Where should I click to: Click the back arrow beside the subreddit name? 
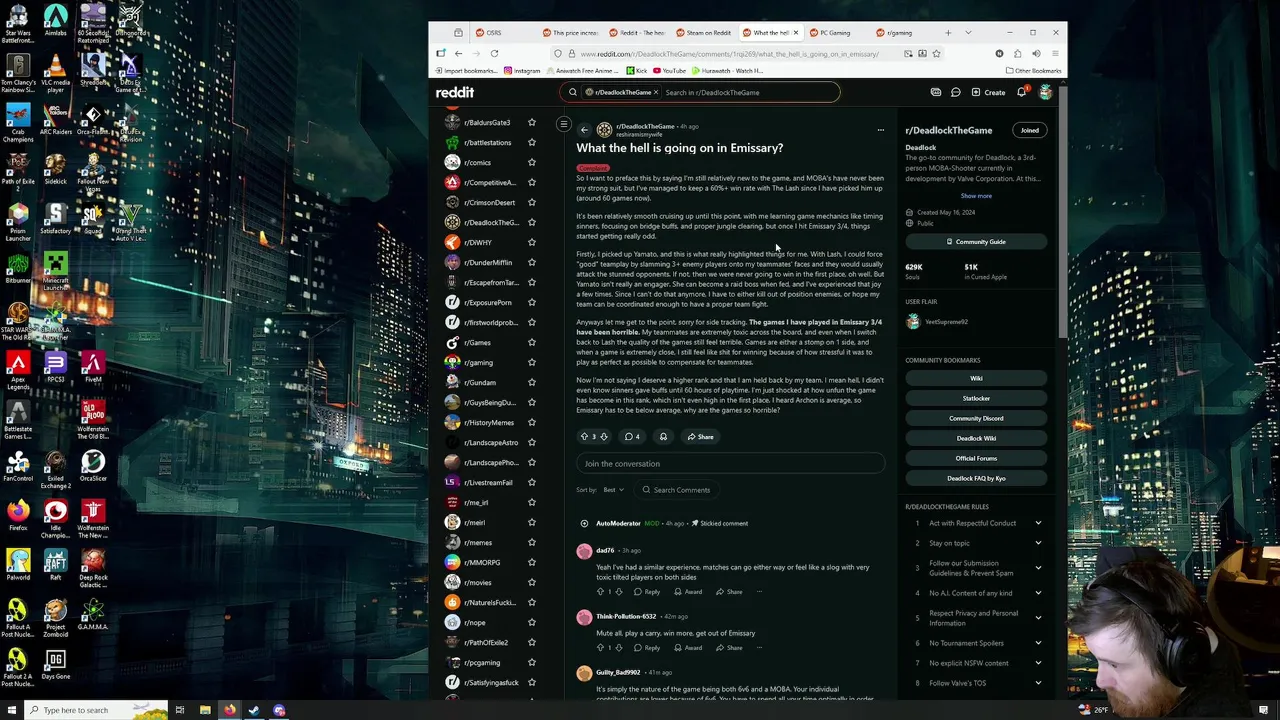584,130
